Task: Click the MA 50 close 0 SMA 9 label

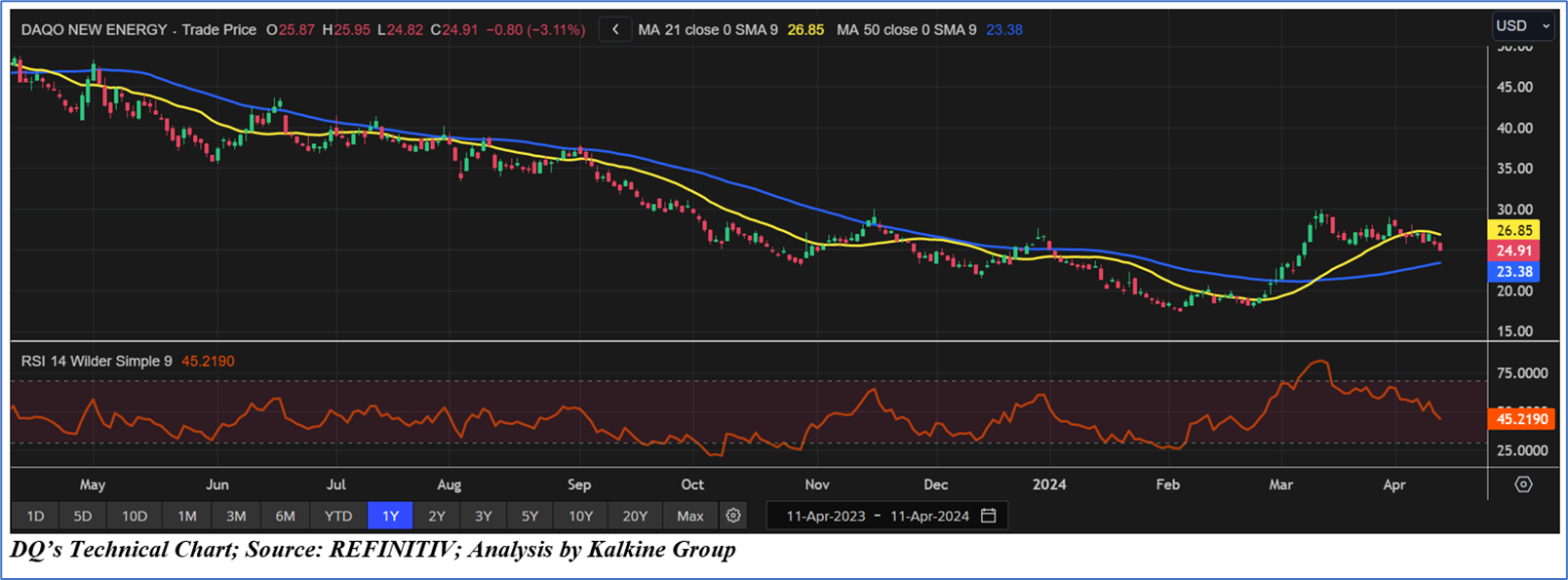Action: point(906,29)
